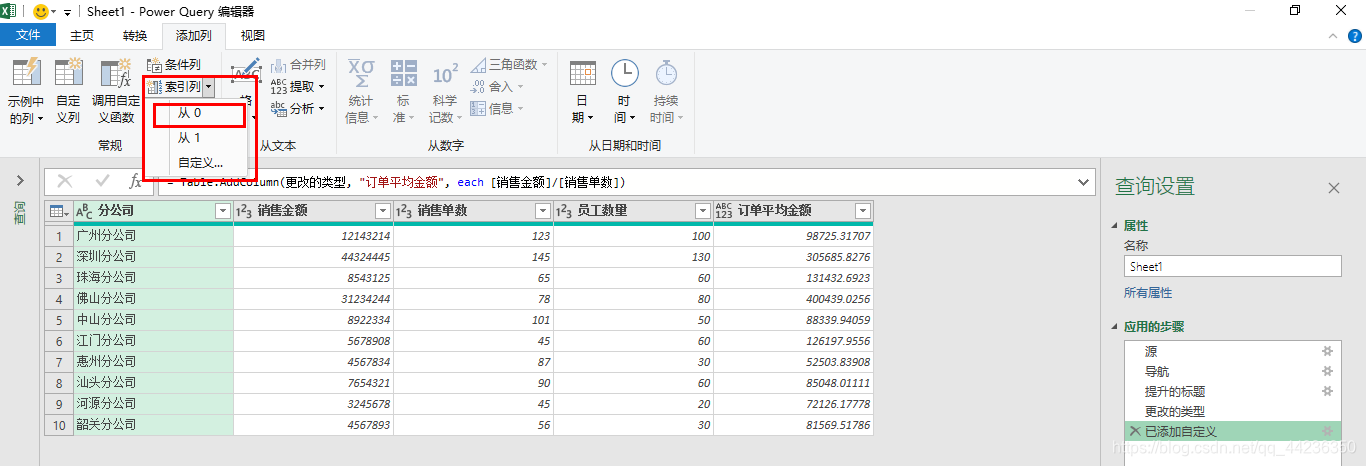Image resolution: width=1366 pixels, height=466 pixels.
Task: Switch to the 转换 ribbon tab
Action: 135,36
